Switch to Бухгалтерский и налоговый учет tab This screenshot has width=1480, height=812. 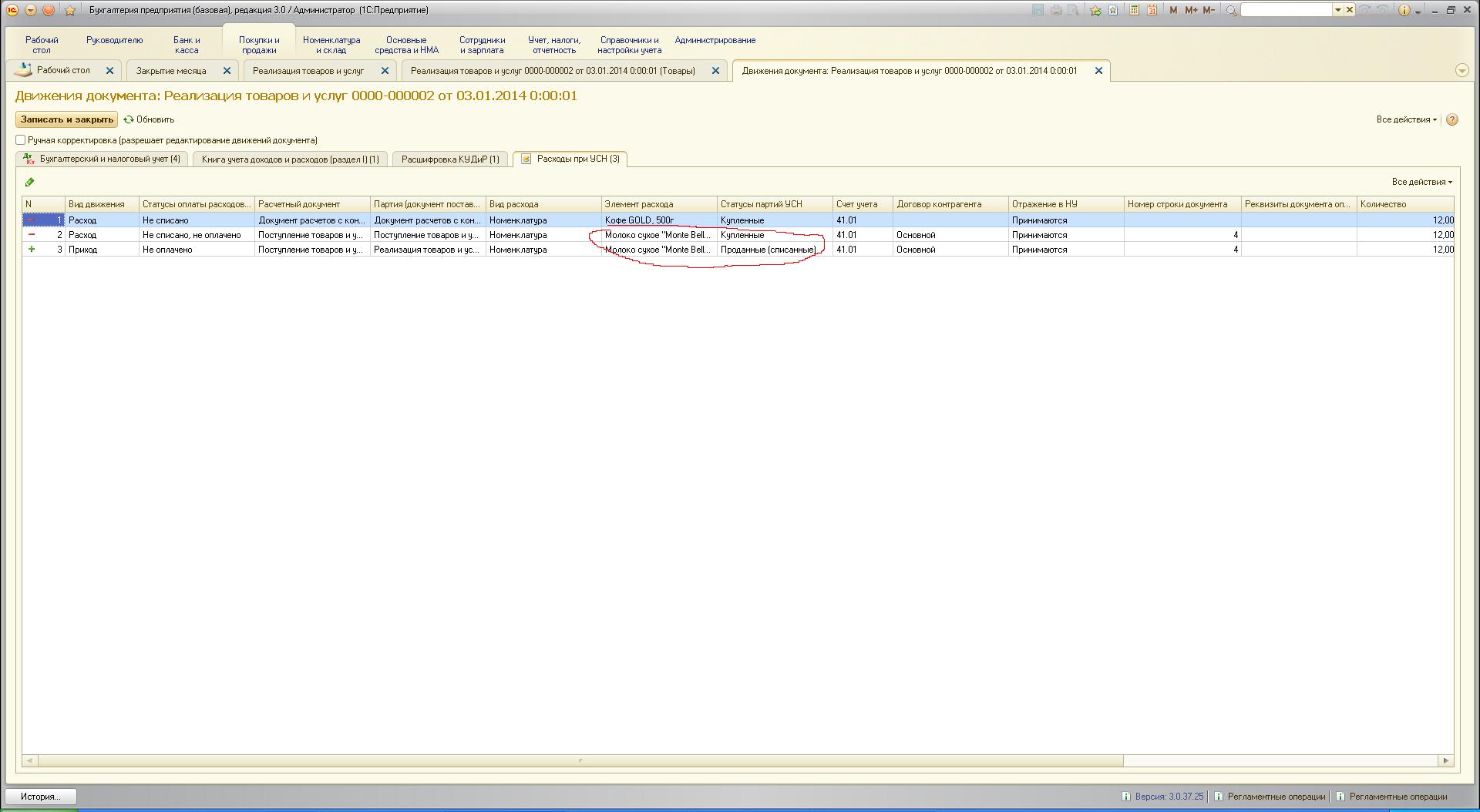coord(103,159)
